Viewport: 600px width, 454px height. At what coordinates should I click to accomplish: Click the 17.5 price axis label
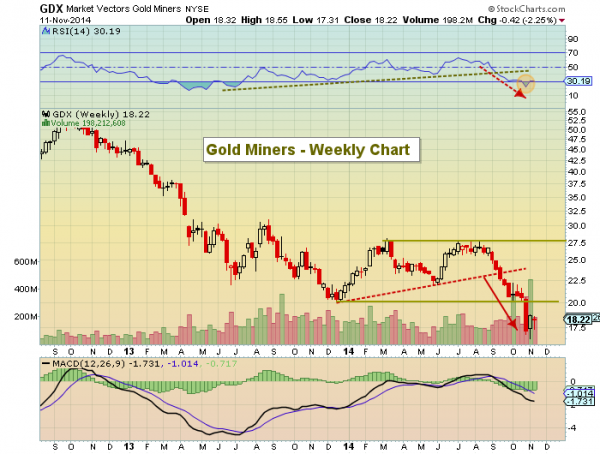tap(577, 328)
